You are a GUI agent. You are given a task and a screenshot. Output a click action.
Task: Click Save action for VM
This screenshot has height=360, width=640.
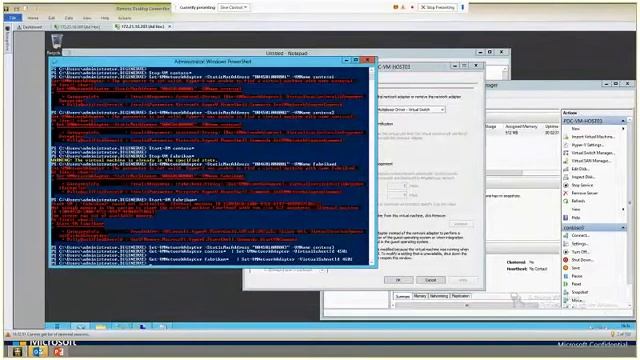(576, 268)
